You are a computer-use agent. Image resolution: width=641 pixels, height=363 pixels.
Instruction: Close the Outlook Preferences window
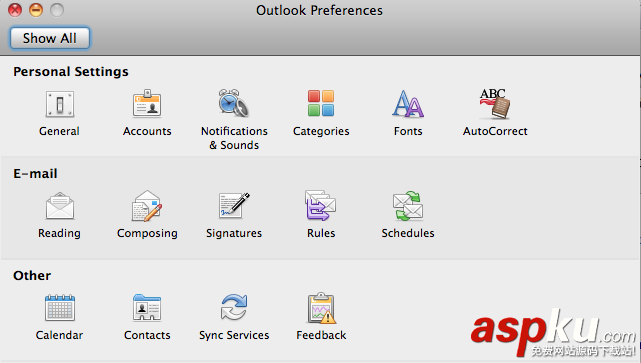pyautogui.click(x=15, y=10)
